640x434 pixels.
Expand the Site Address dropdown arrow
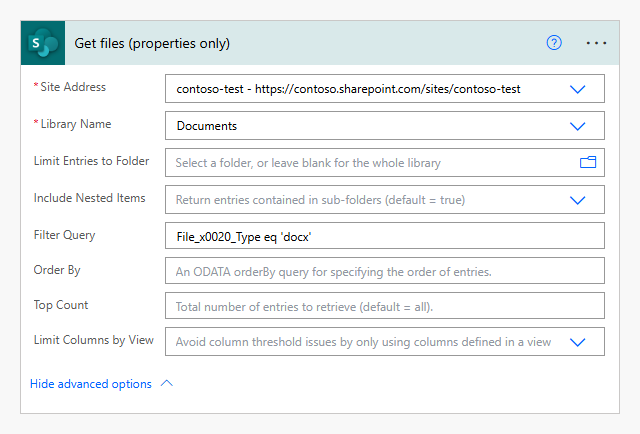(578, 89)
